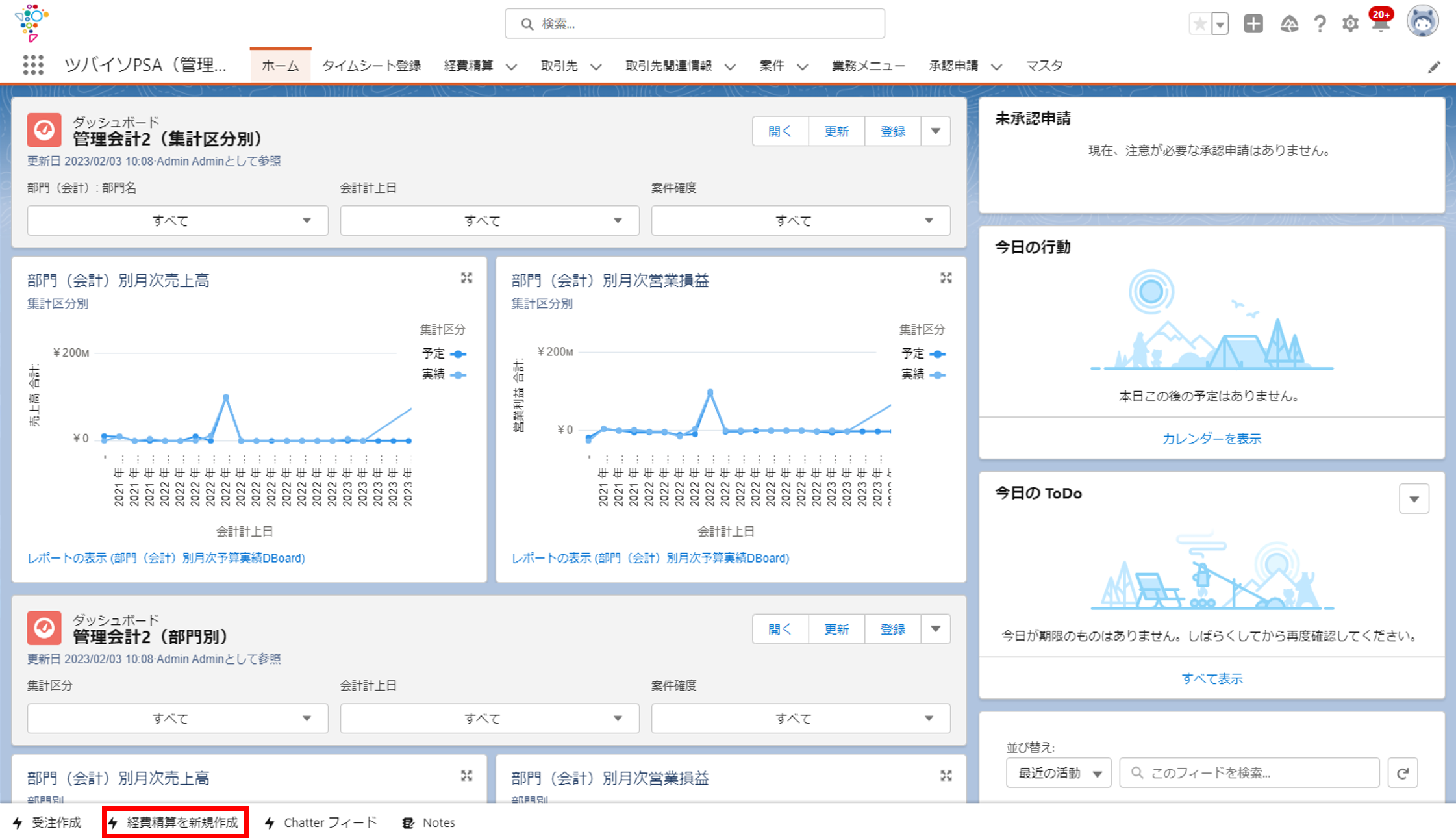The width and height of the screenshot is (1456, 840).
Task: Click 予定 legend marker in 月次売上高 chart
Action: (x=458, y=354)
